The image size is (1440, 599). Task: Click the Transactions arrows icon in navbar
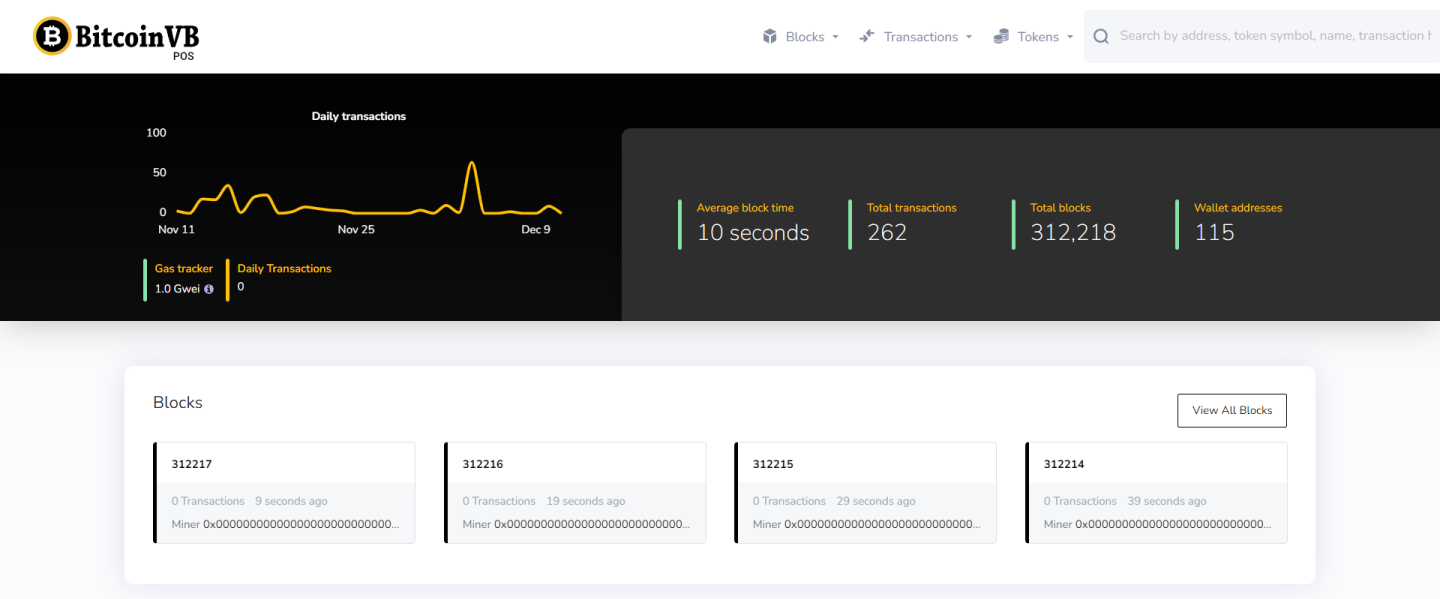[x=867, y=36]
